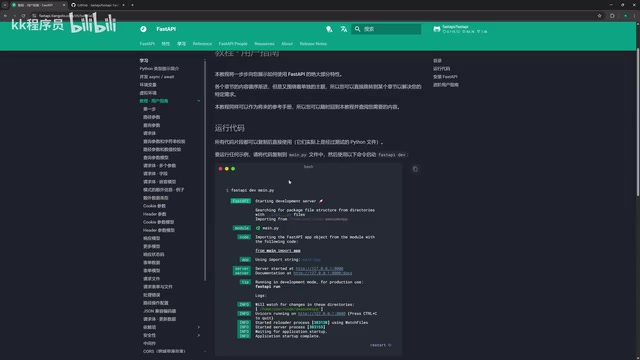The image size is (640, 360).
Task: Expand the 安全性 sidebar section arrow
Action: coord(199,335)
